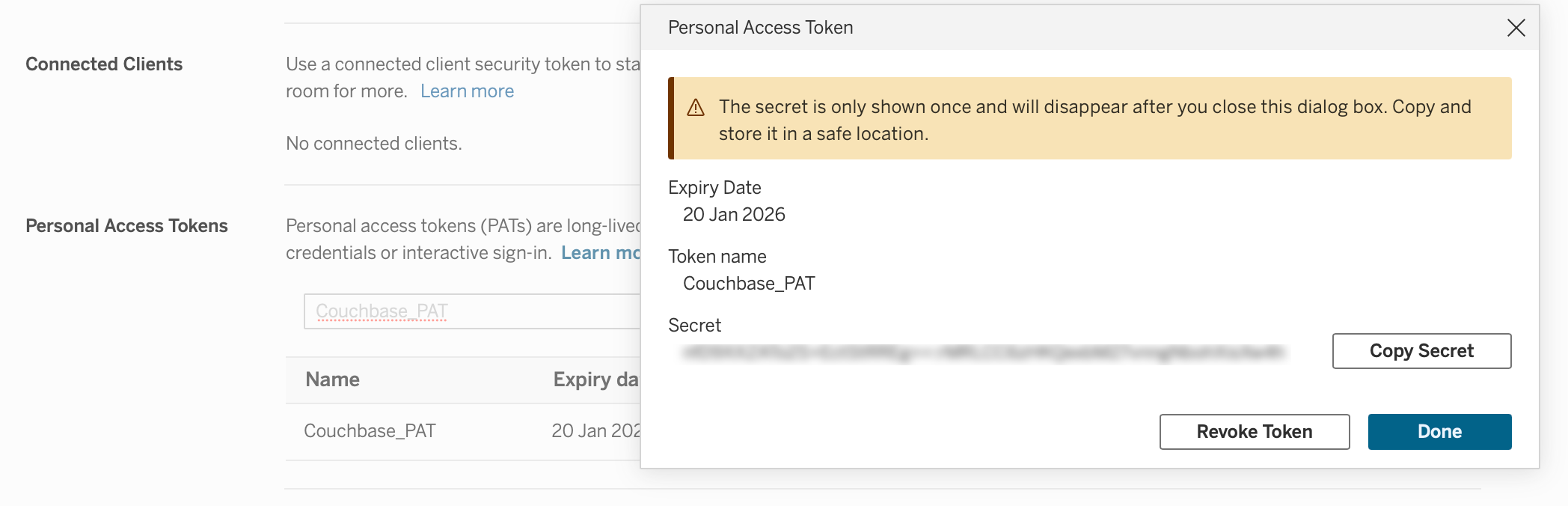Image resolution: width=1568 pixels, height=506 pixels.
Task: Click the Personal Access Token dialog title
Action: [760, 28]
